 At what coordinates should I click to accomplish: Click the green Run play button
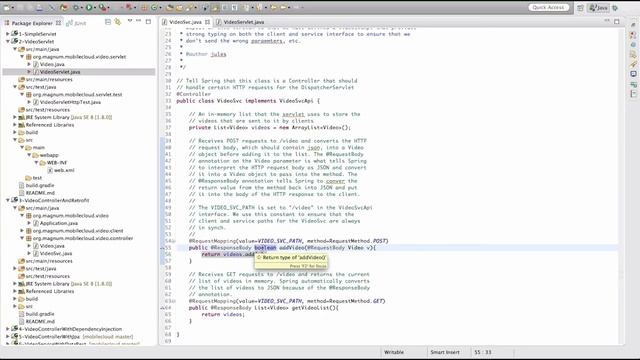point(89,7)
